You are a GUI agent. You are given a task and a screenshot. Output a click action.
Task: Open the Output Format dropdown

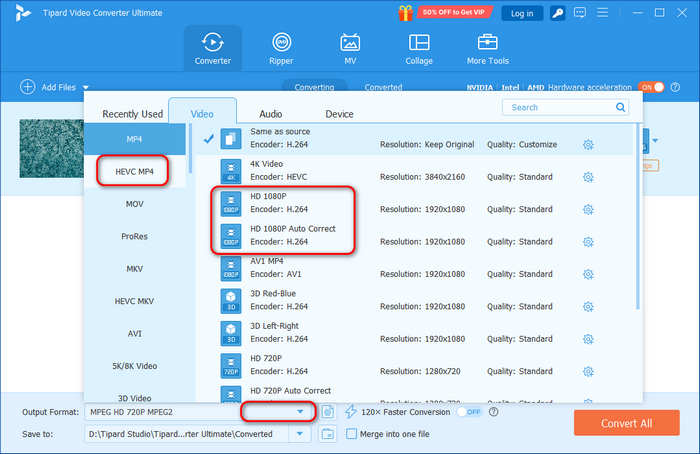coord(300,412)
